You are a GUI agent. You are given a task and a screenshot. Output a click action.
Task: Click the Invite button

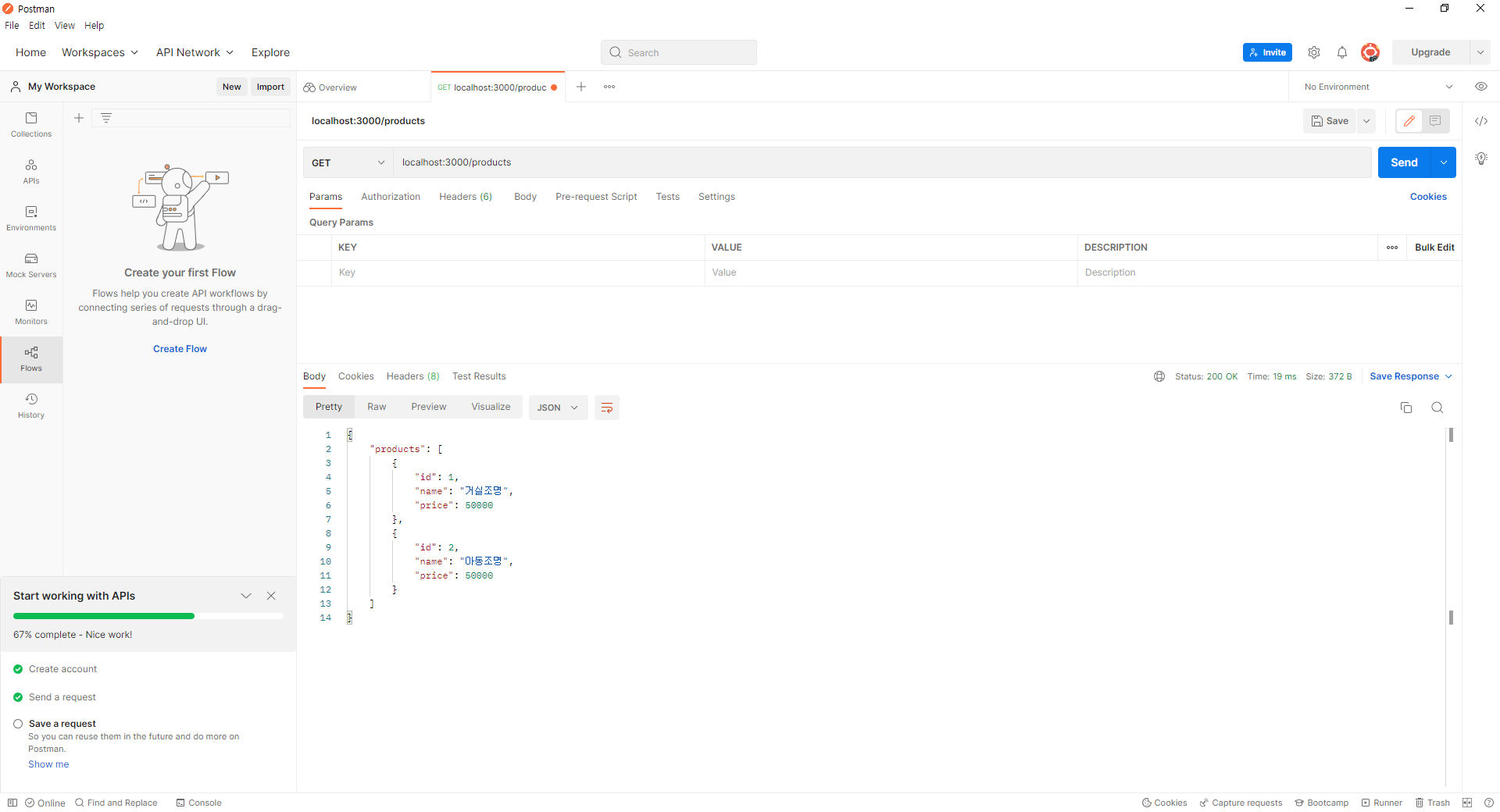[x=1267, y=52]
